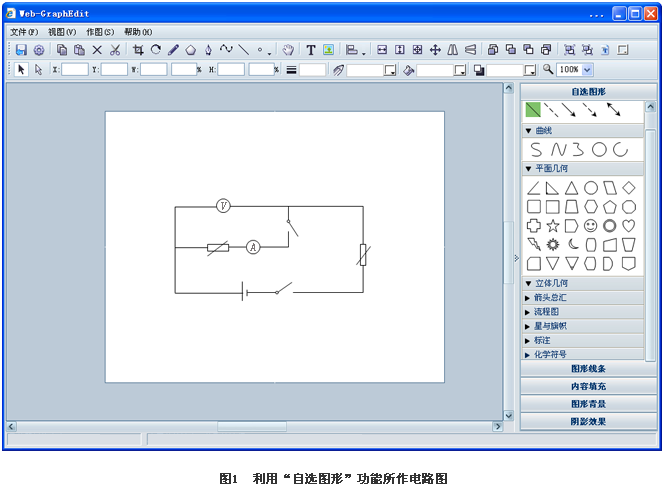
Task: Open the fill color picker dropdown
Action: [460, 70]
